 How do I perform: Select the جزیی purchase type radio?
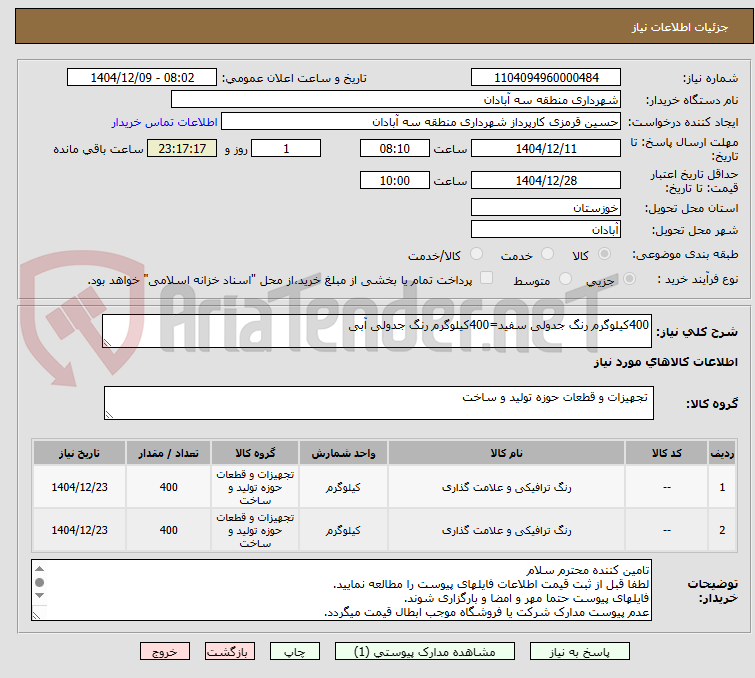click(629, 279)
